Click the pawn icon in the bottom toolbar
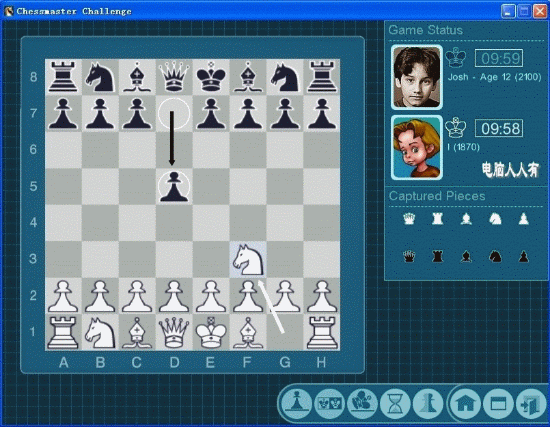 [296, 403]
